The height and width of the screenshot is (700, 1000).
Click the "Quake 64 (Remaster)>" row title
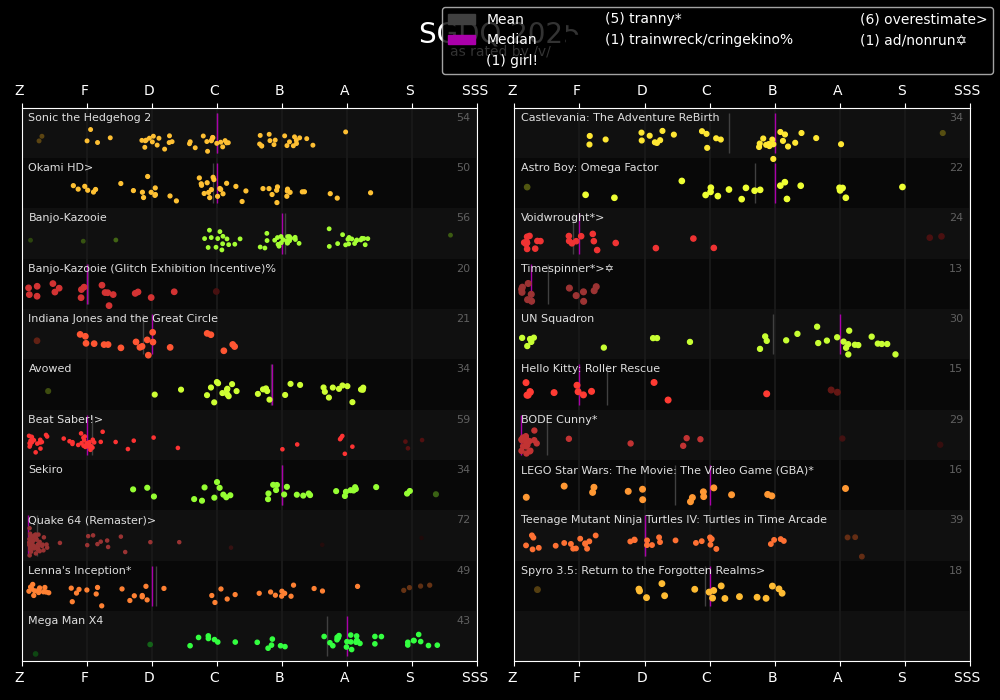[92, 520]
